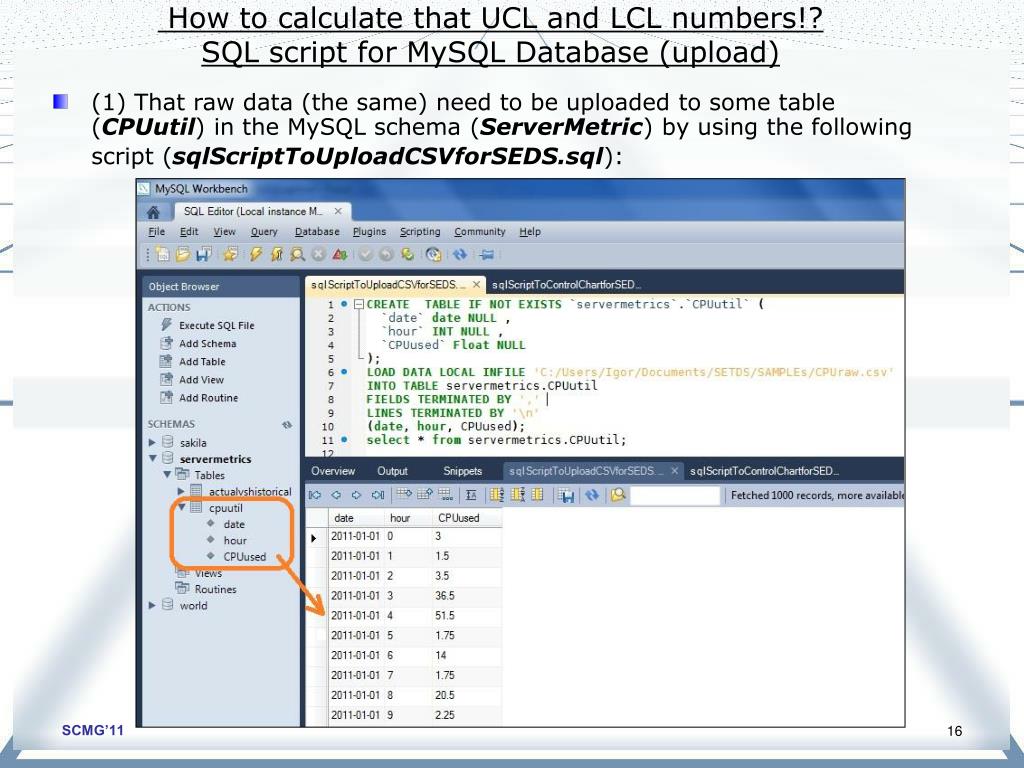Click the Rollback toolbar icon

386,254
